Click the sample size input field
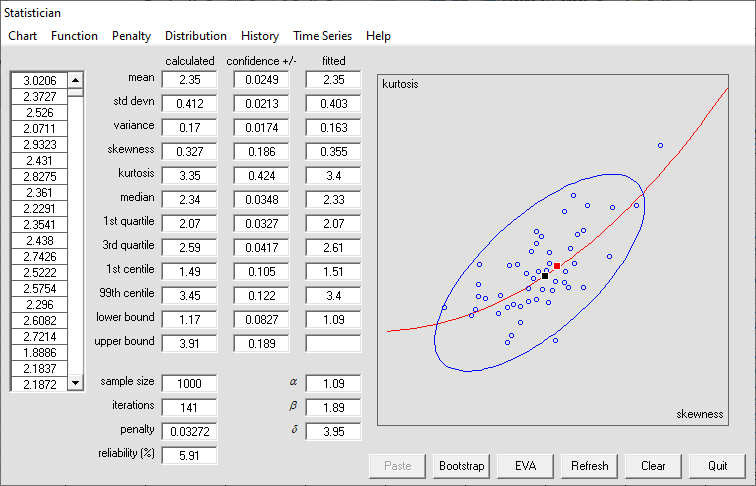This screenshot has width=756, height=486. 189,384
